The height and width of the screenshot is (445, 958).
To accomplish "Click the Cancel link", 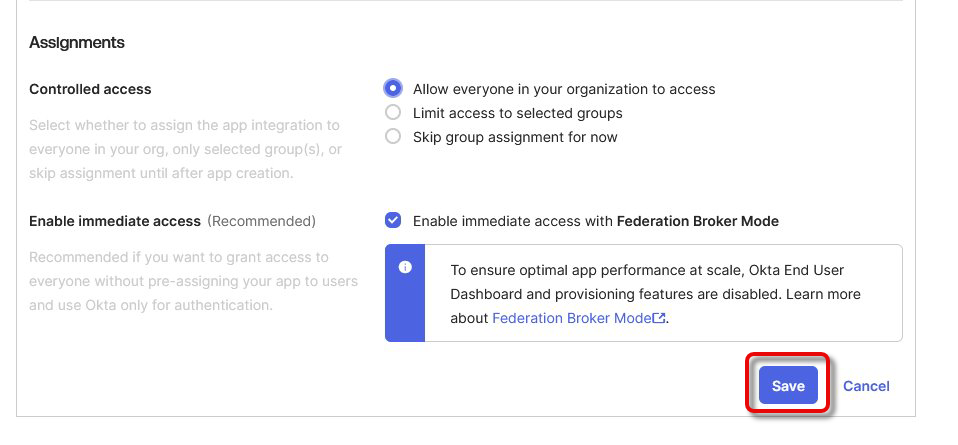I will [866, 386].
